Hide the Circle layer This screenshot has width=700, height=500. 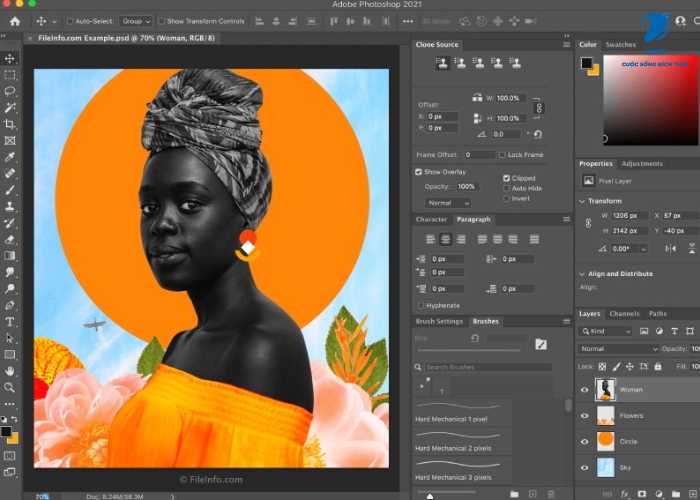pos(584,442)
